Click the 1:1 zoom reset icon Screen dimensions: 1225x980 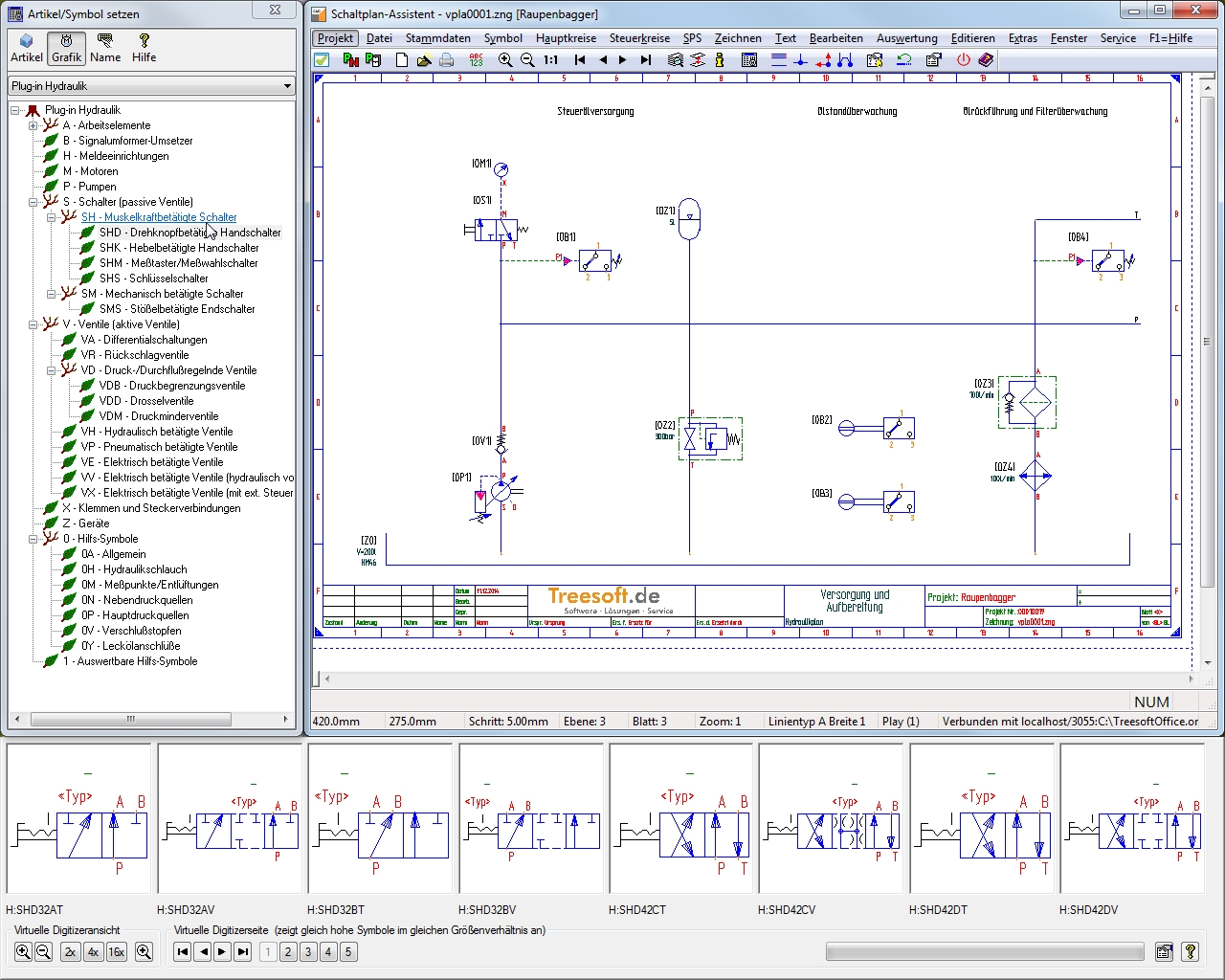550,60
